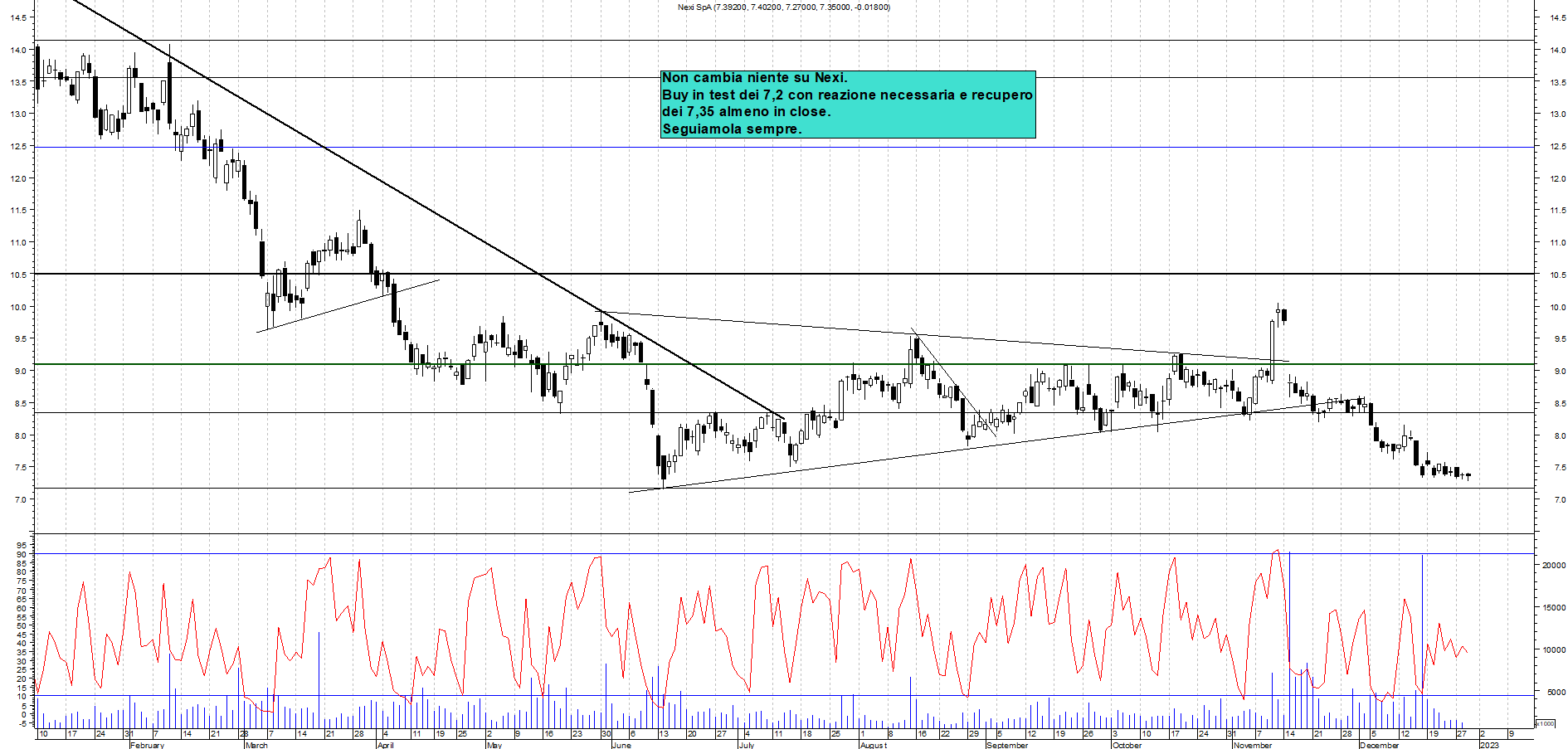The width and height of the screenshot is (1568, 749).
Task: Click the '13.0' label on left price axis
Action: click(17, 114)
